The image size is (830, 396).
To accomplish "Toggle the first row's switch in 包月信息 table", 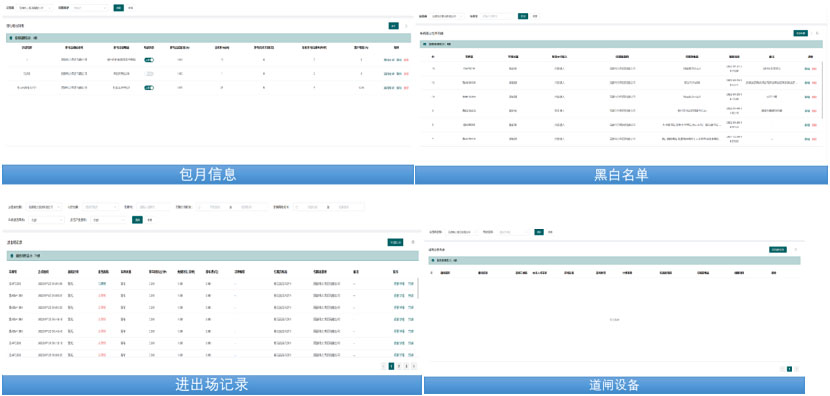I will 149,60.
